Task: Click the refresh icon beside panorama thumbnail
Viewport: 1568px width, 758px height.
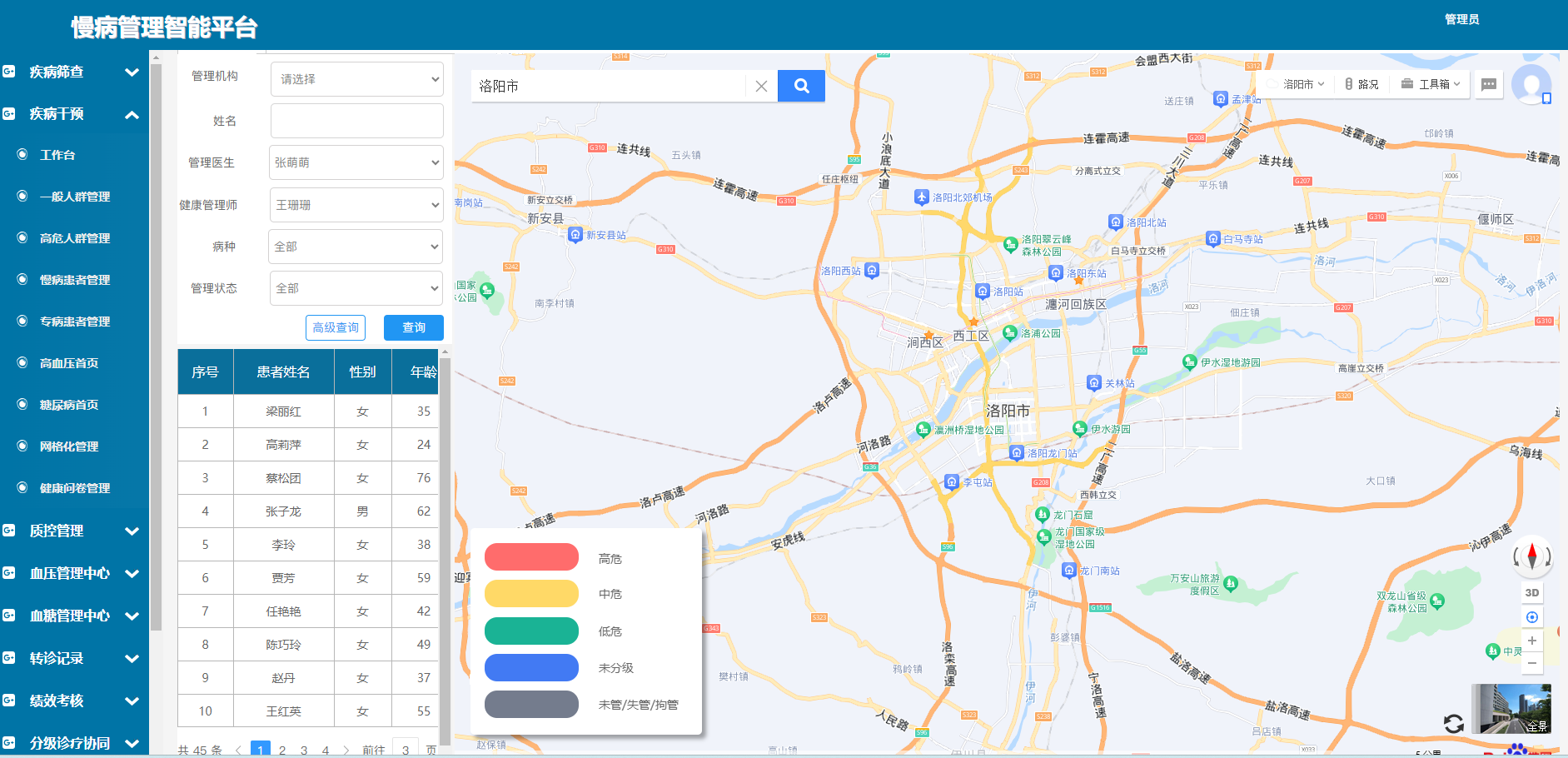Action: pos(1454,724)
